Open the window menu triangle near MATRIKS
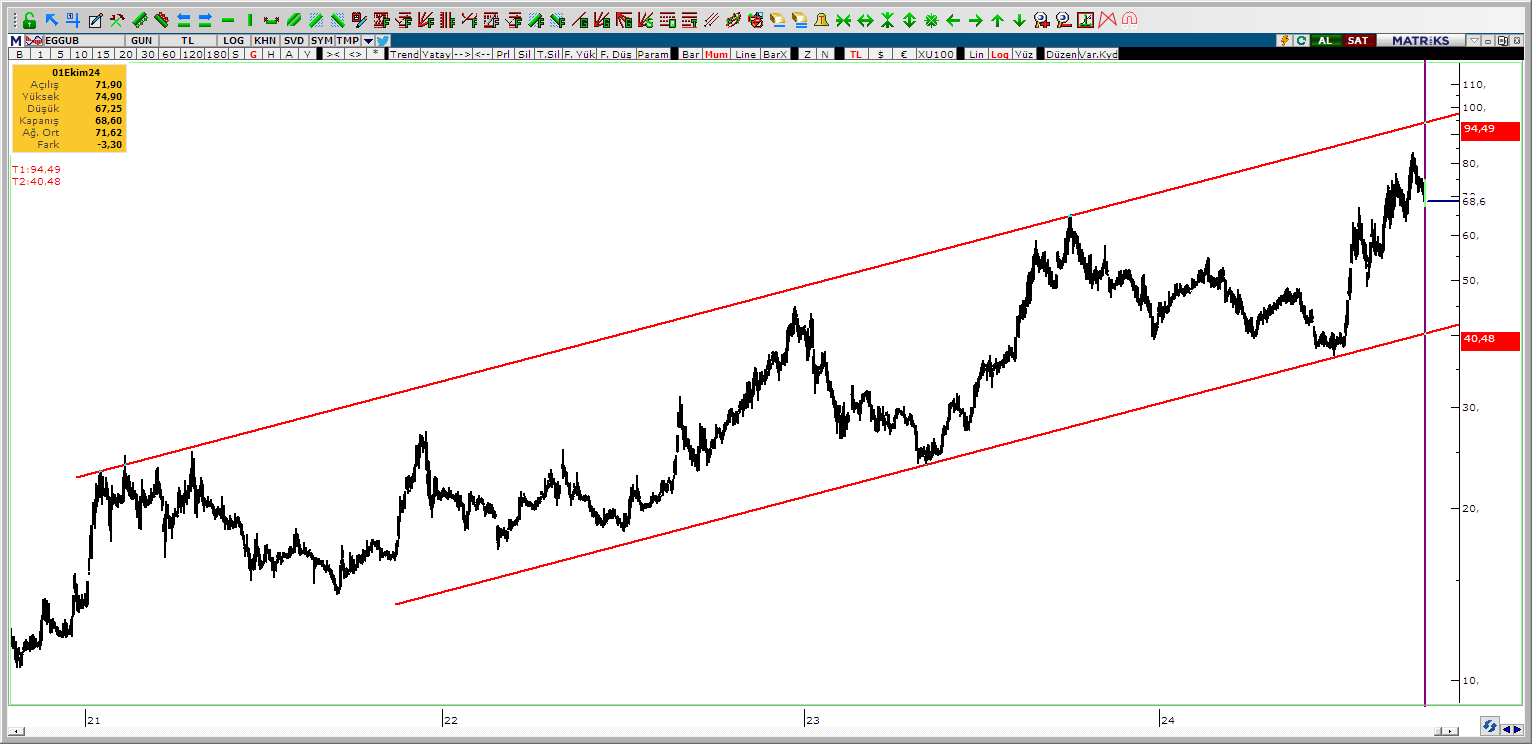The height and width of the screenshot is (744, 1532). 1473,40
